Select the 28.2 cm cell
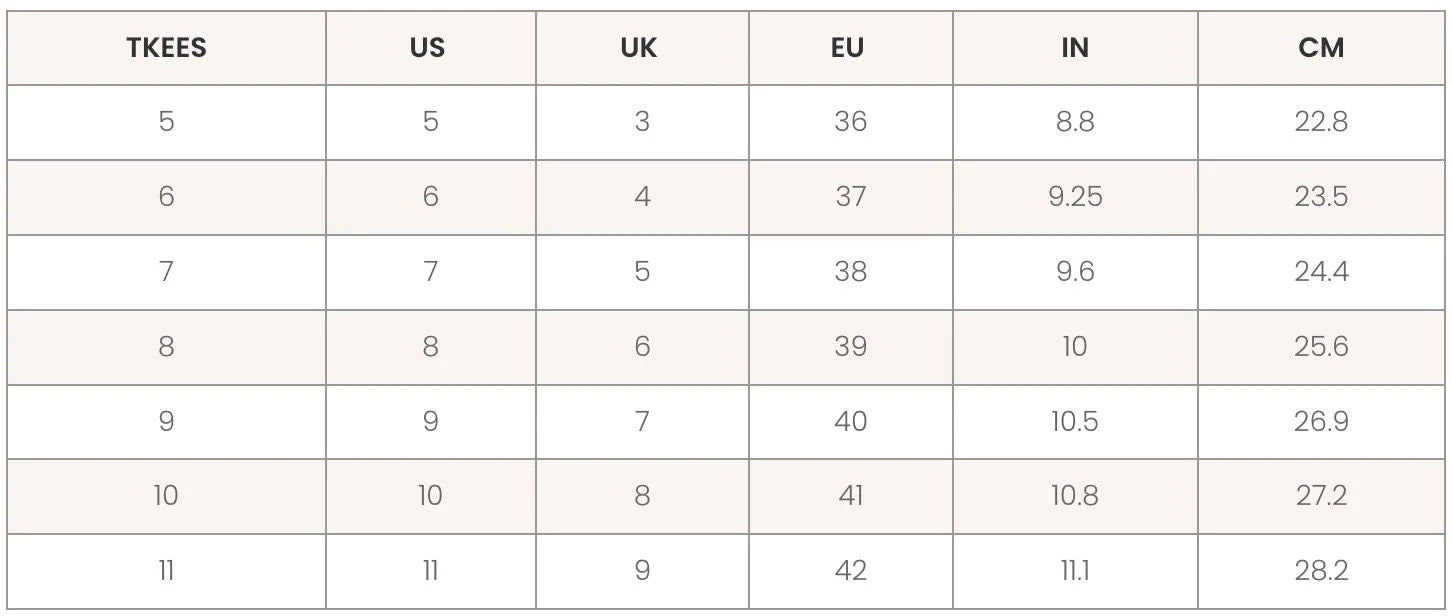The height and width of the screenshot is (616, 1452). point(1321,571)
